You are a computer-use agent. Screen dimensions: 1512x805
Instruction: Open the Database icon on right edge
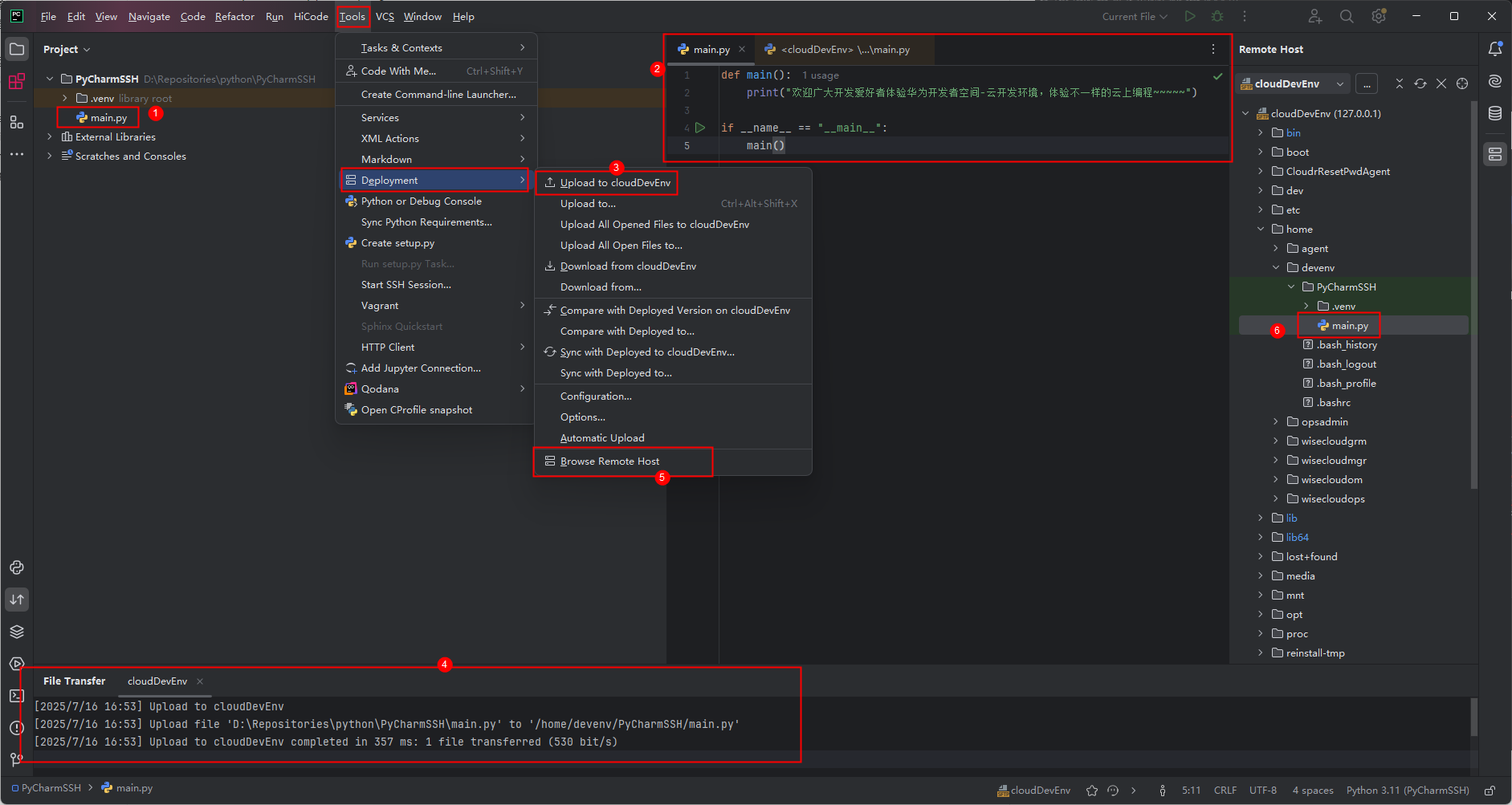(1495, 113)
